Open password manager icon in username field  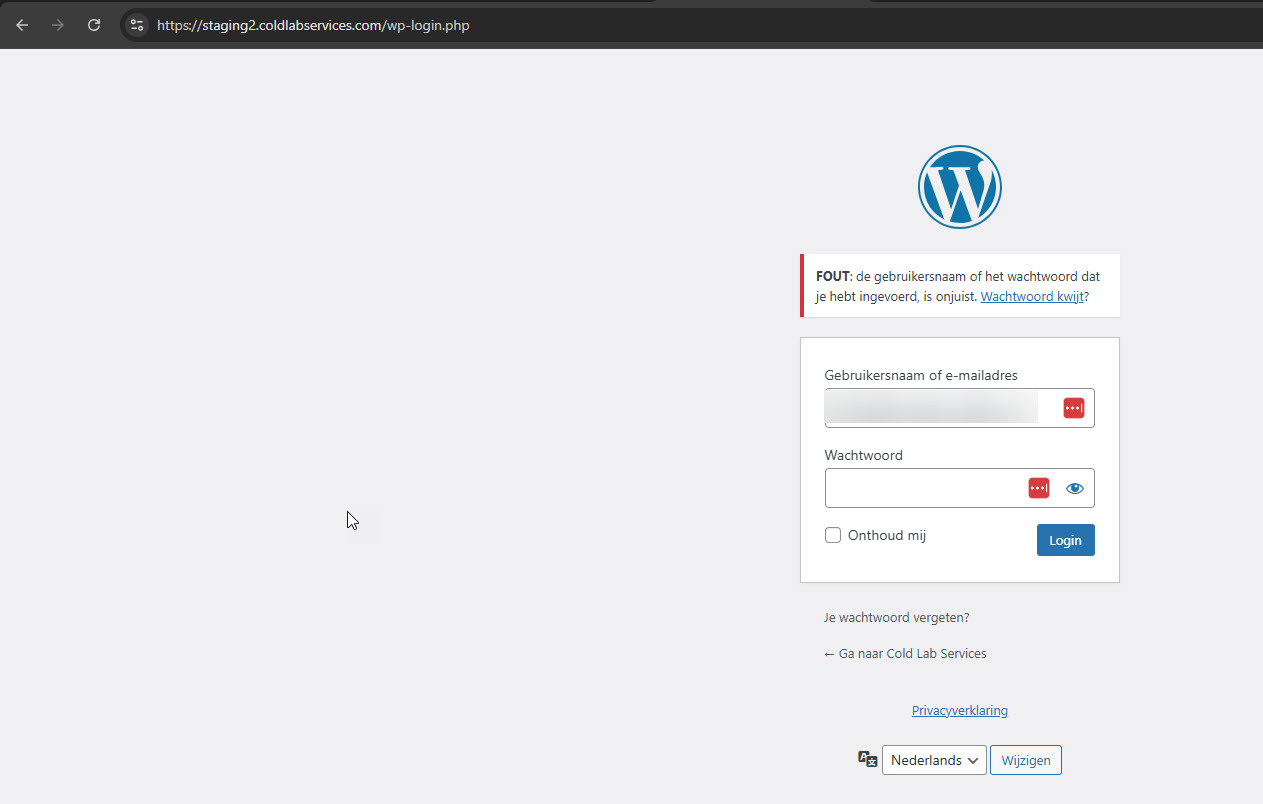pyautogui.click(x=1073, y=408)
